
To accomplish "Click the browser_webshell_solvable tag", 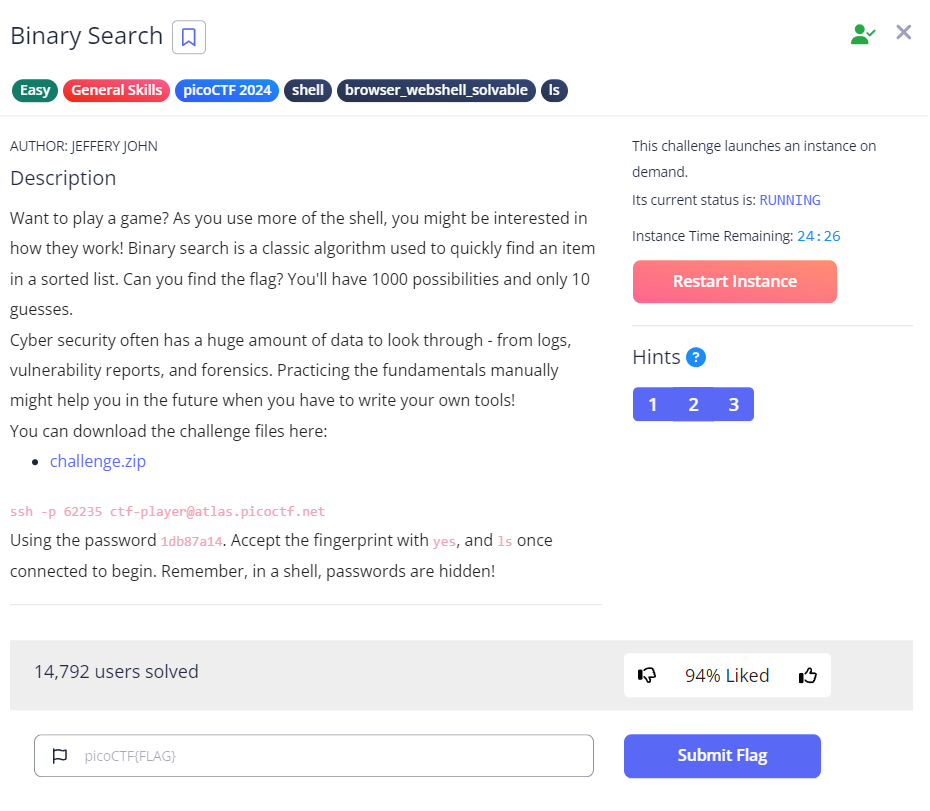I will click(436, 90).
